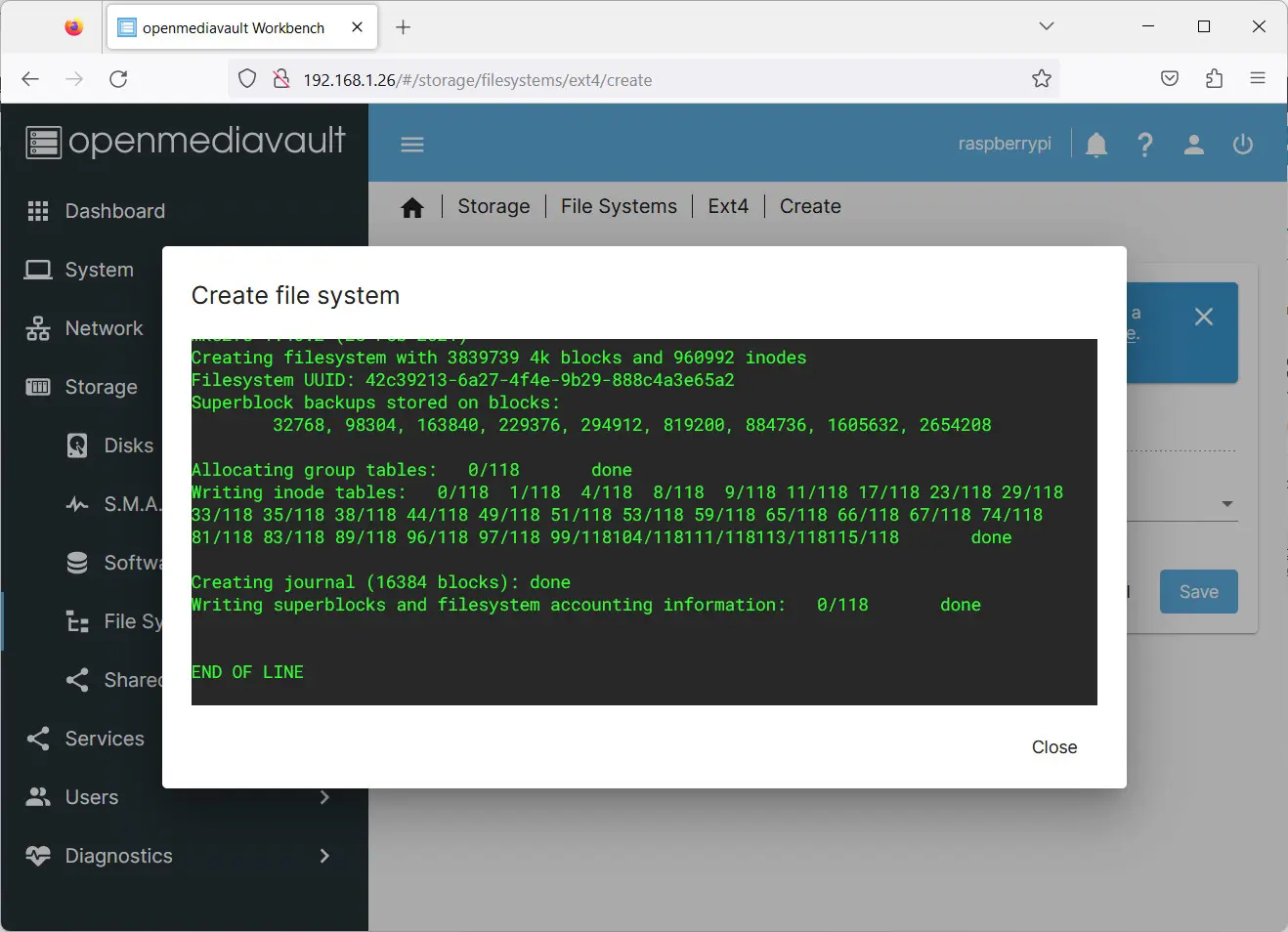Image resolution: width=1288 pixels, height=932 pixels.
Task: Toggle the hamburger navigation menu
Action: tap(412, 145)
